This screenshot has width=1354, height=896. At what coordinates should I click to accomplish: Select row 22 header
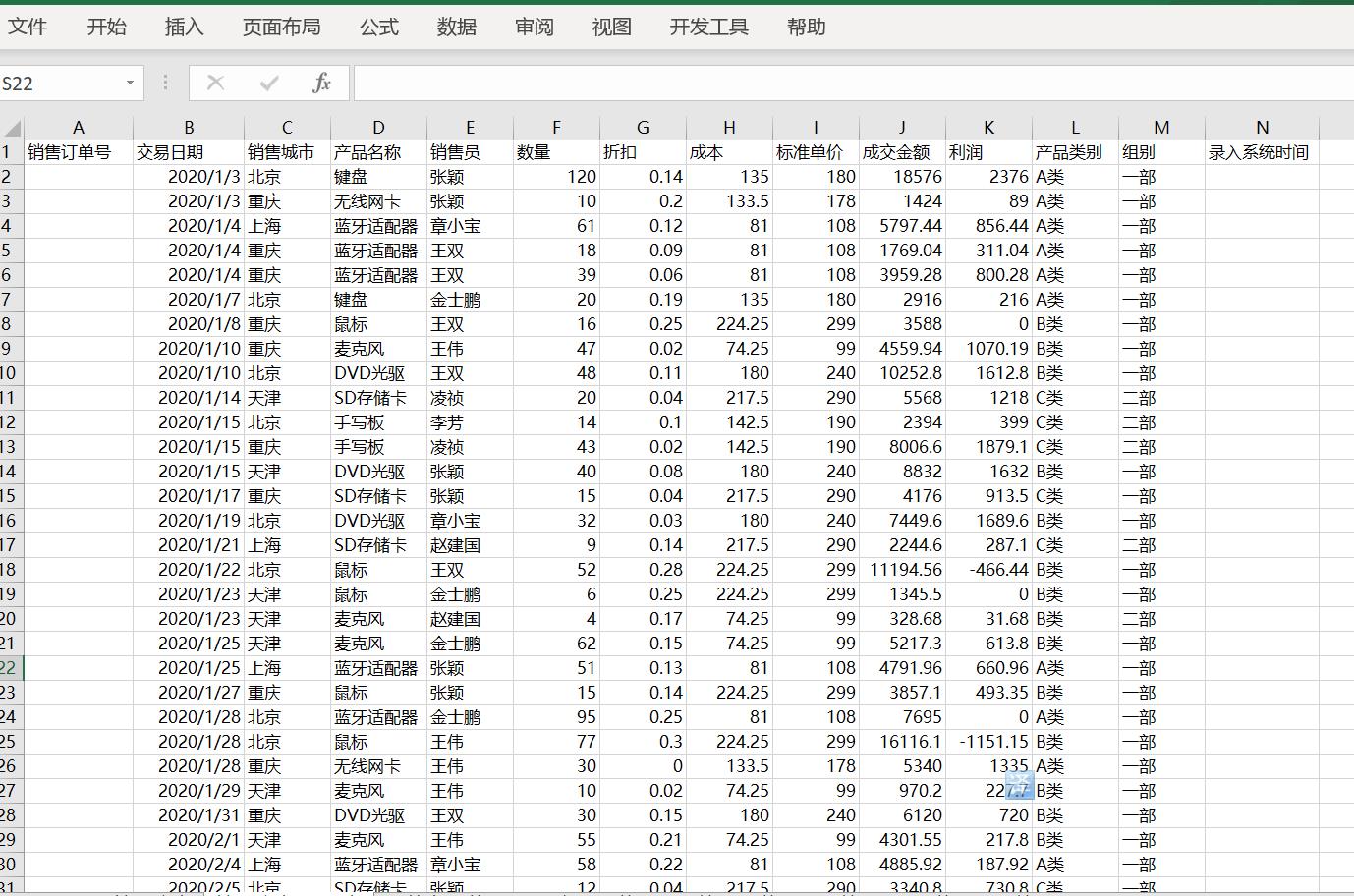coord(10,668)
